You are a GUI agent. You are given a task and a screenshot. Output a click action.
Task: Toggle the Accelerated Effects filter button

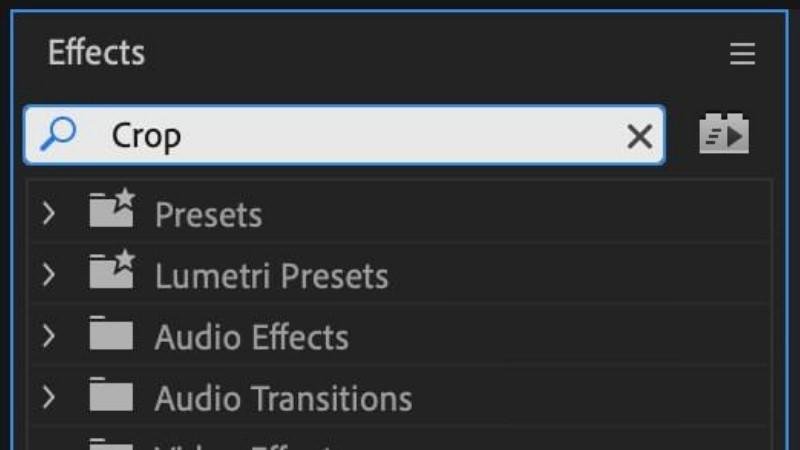(x=723, y=134)
